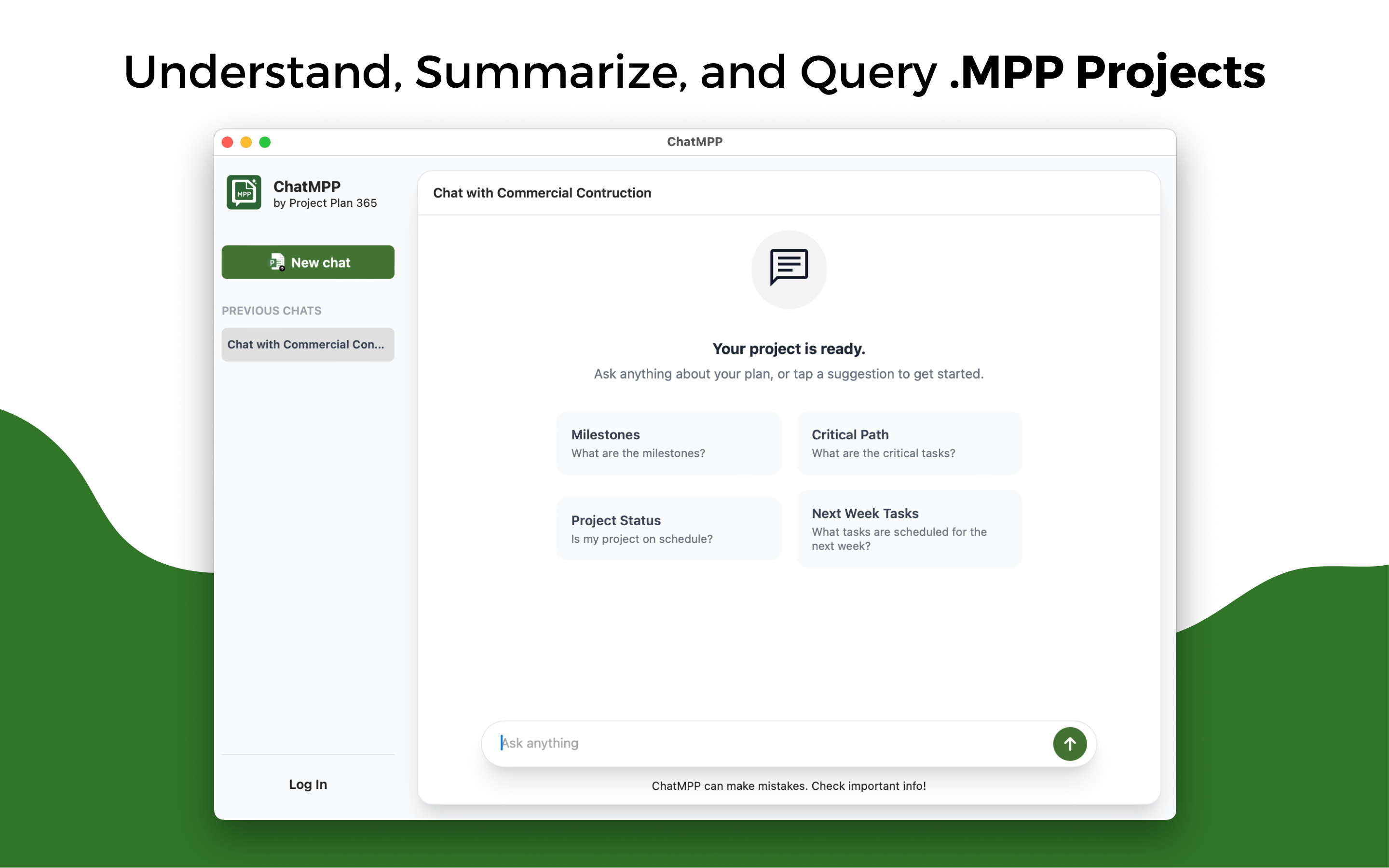1389x868 pixels.
Task: Click the Your project is ready heading
Action: coord(789,349)
